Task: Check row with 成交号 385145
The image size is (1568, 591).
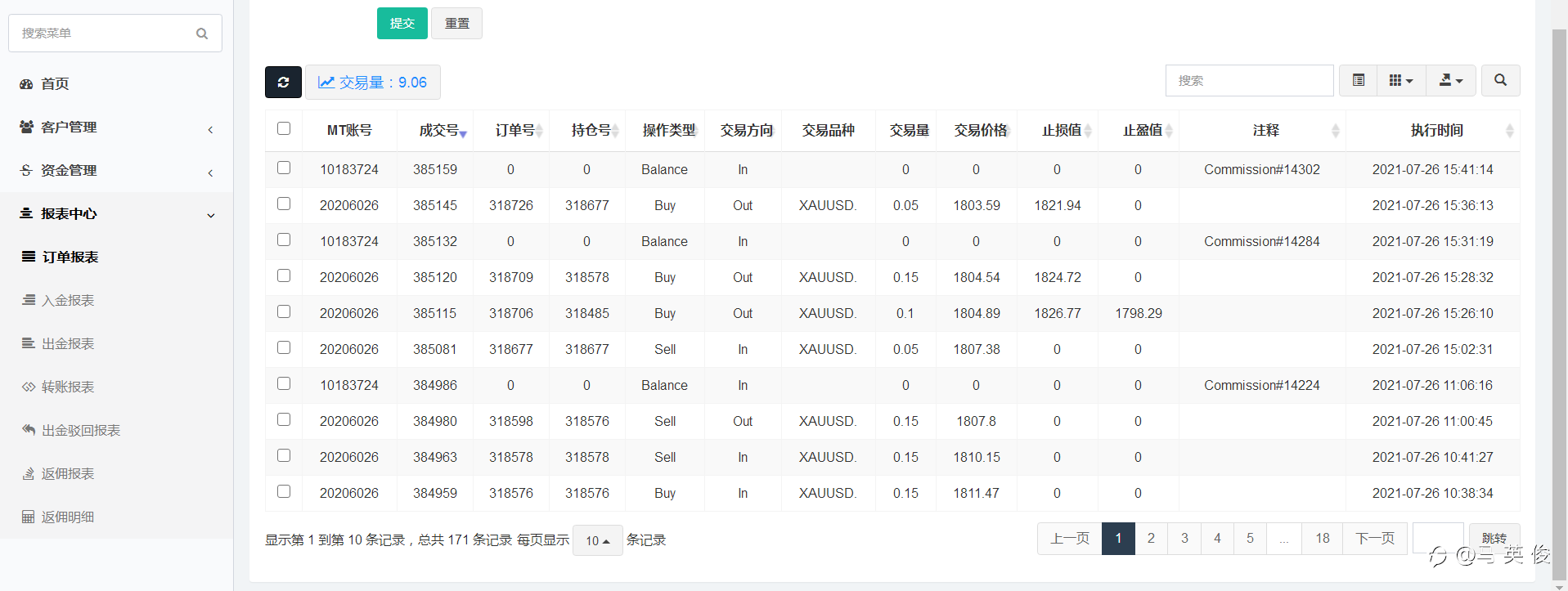Action: tap(284, 204)
